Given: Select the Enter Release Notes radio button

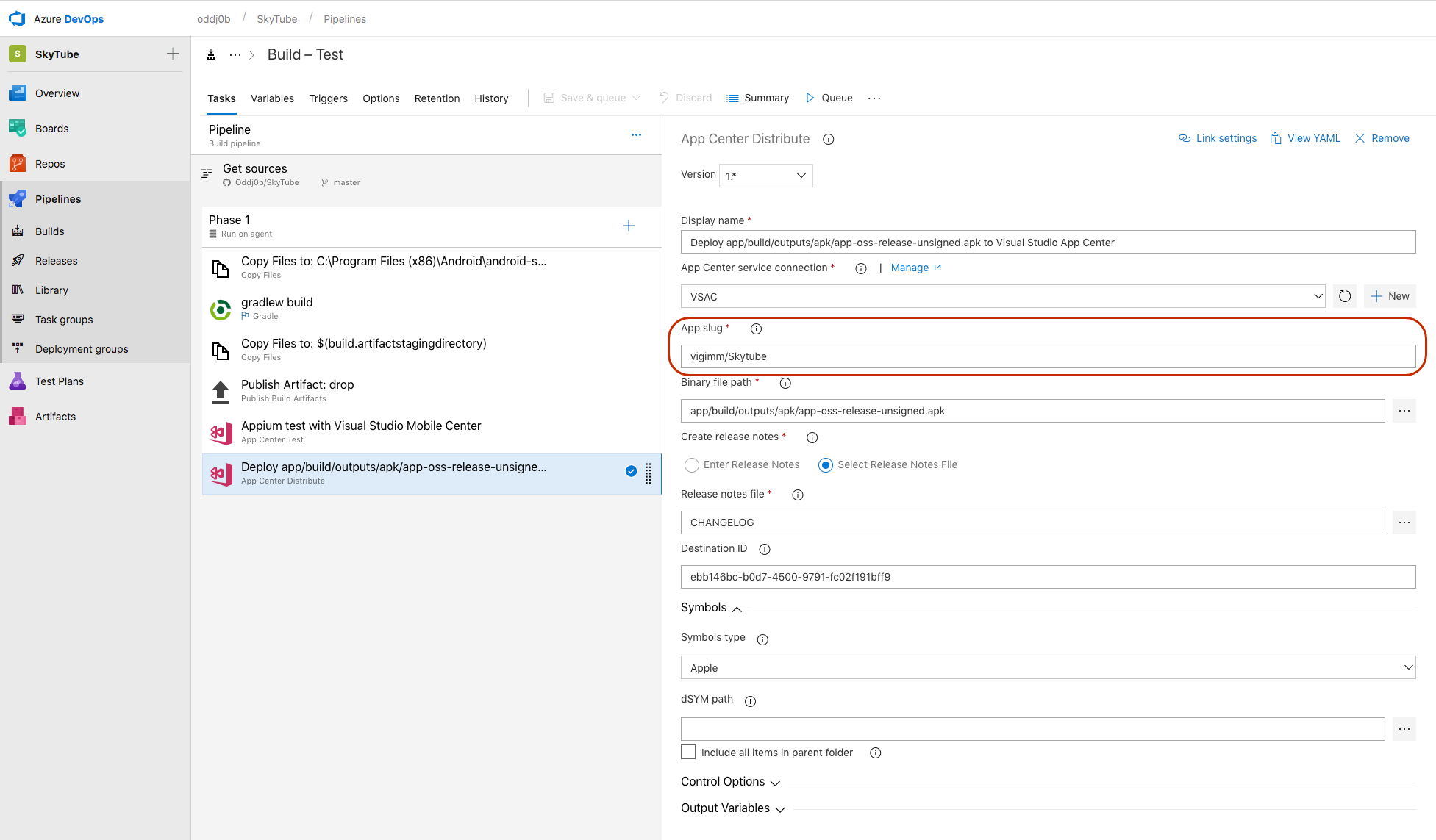Looking at the screenshot, I should click(x=691, y=464).
